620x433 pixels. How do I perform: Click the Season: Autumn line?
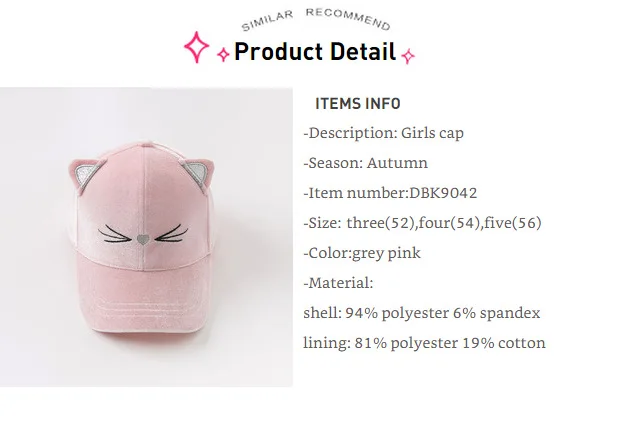pyautogui.click(x=365, y=163)
